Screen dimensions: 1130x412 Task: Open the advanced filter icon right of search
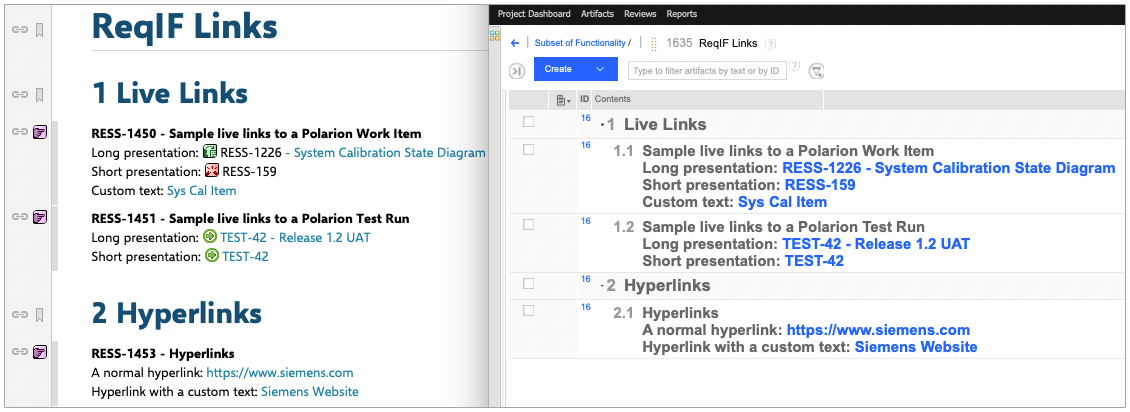click(x=817, y=70)
